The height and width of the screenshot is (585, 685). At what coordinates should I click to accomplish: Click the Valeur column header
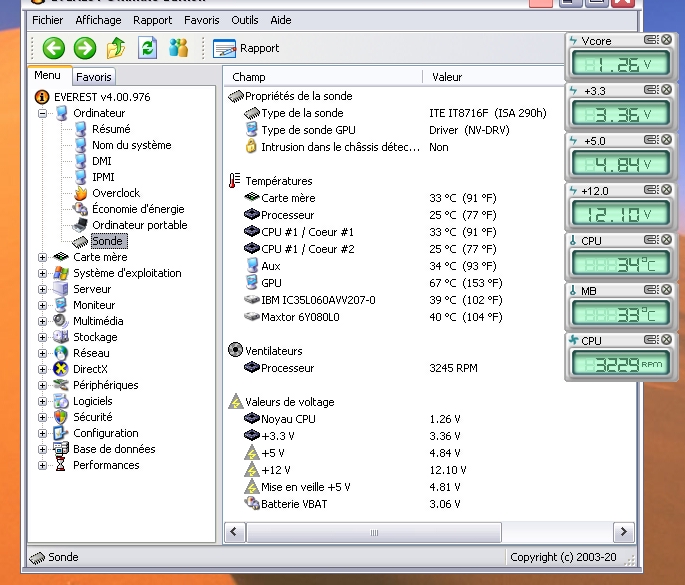coord(447,77)
